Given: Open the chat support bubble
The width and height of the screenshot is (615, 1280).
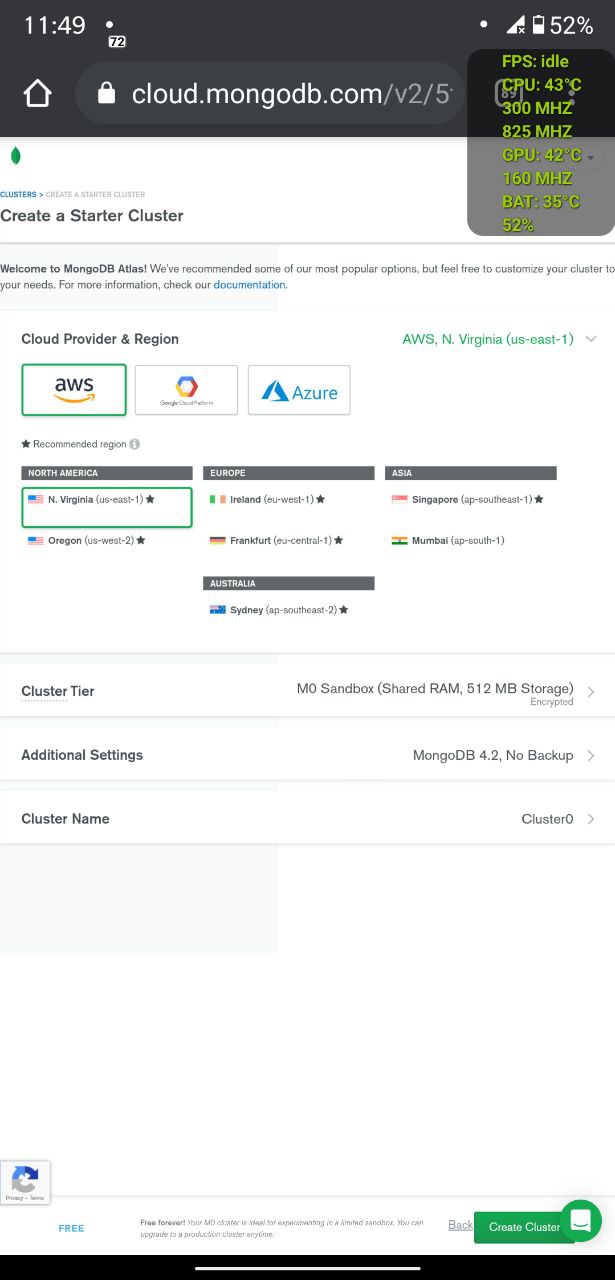Looking at the screenshot, I should (581, 1221).
